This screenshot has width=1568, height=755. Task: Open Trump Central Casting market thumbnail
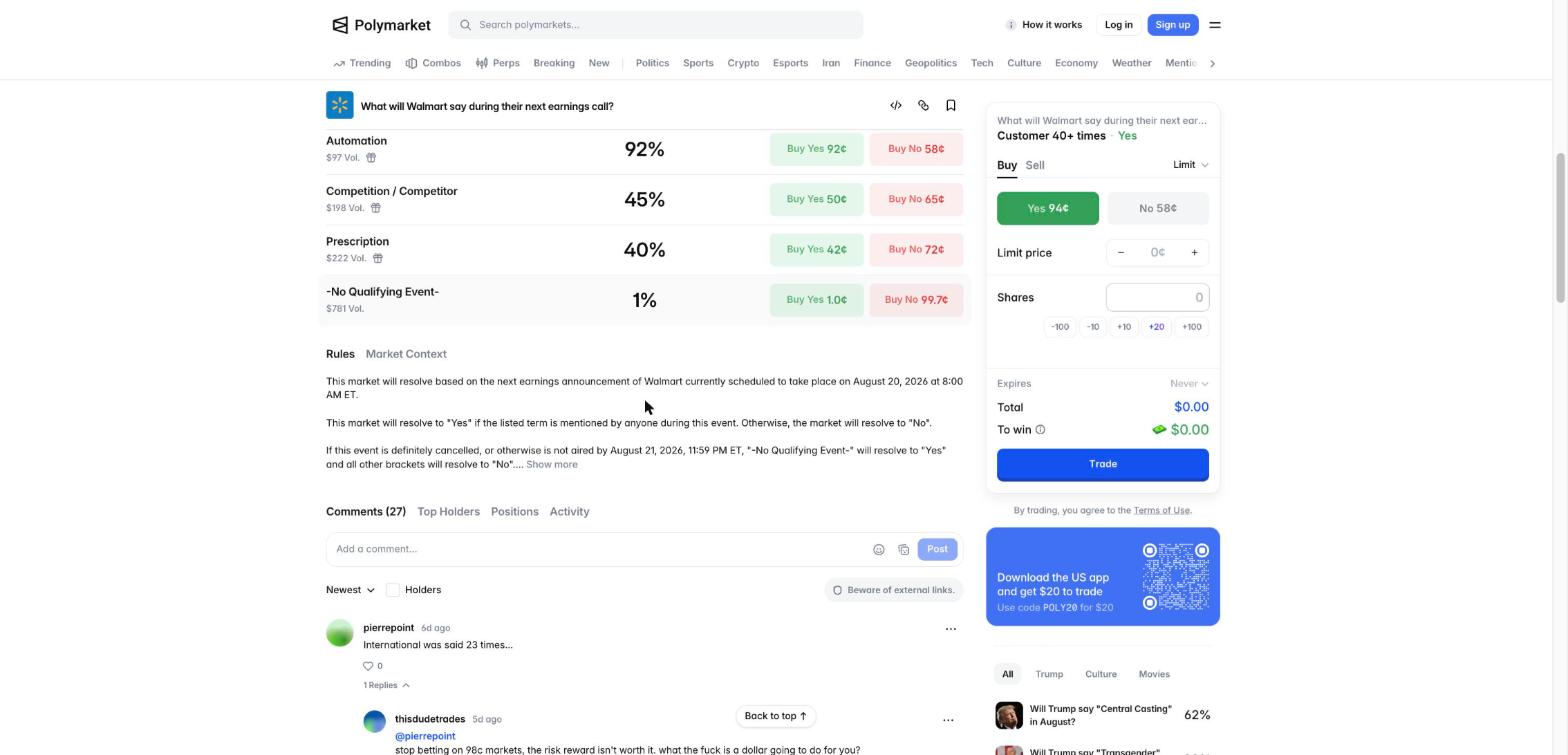[1009, 715]
